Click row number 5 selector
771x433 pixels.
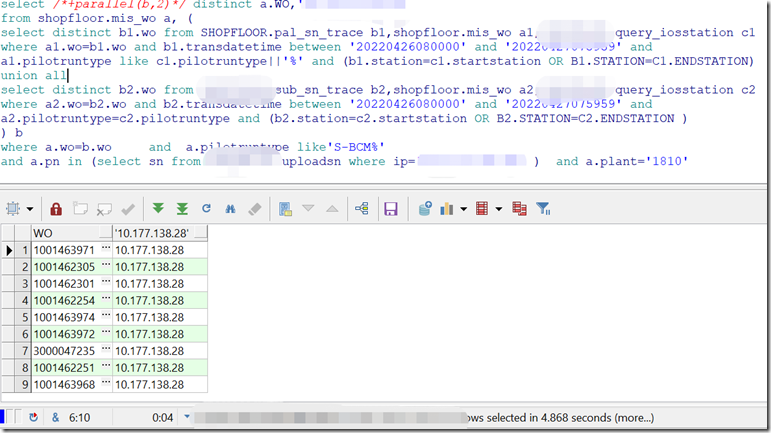(x=23, y=317)
